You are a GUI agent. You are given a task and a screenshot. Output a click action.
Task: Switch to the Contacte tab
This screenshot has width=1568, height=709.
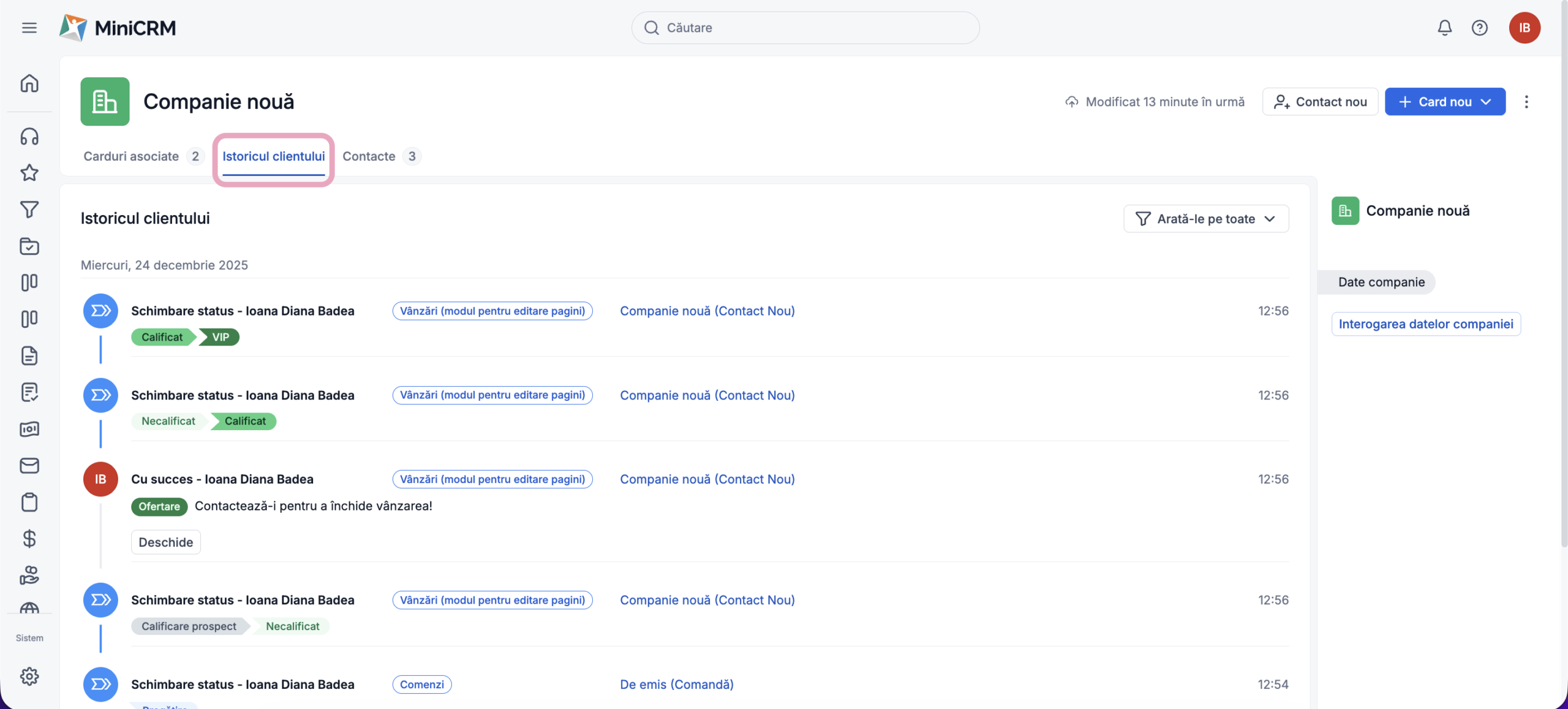tap(369, 156)
